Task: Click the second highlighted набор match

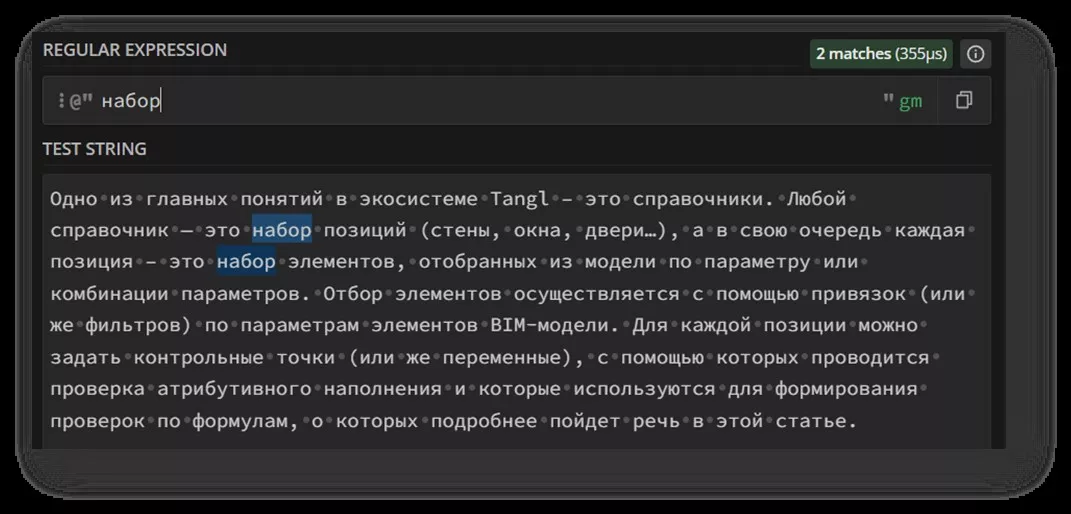Action: (245, 263)
